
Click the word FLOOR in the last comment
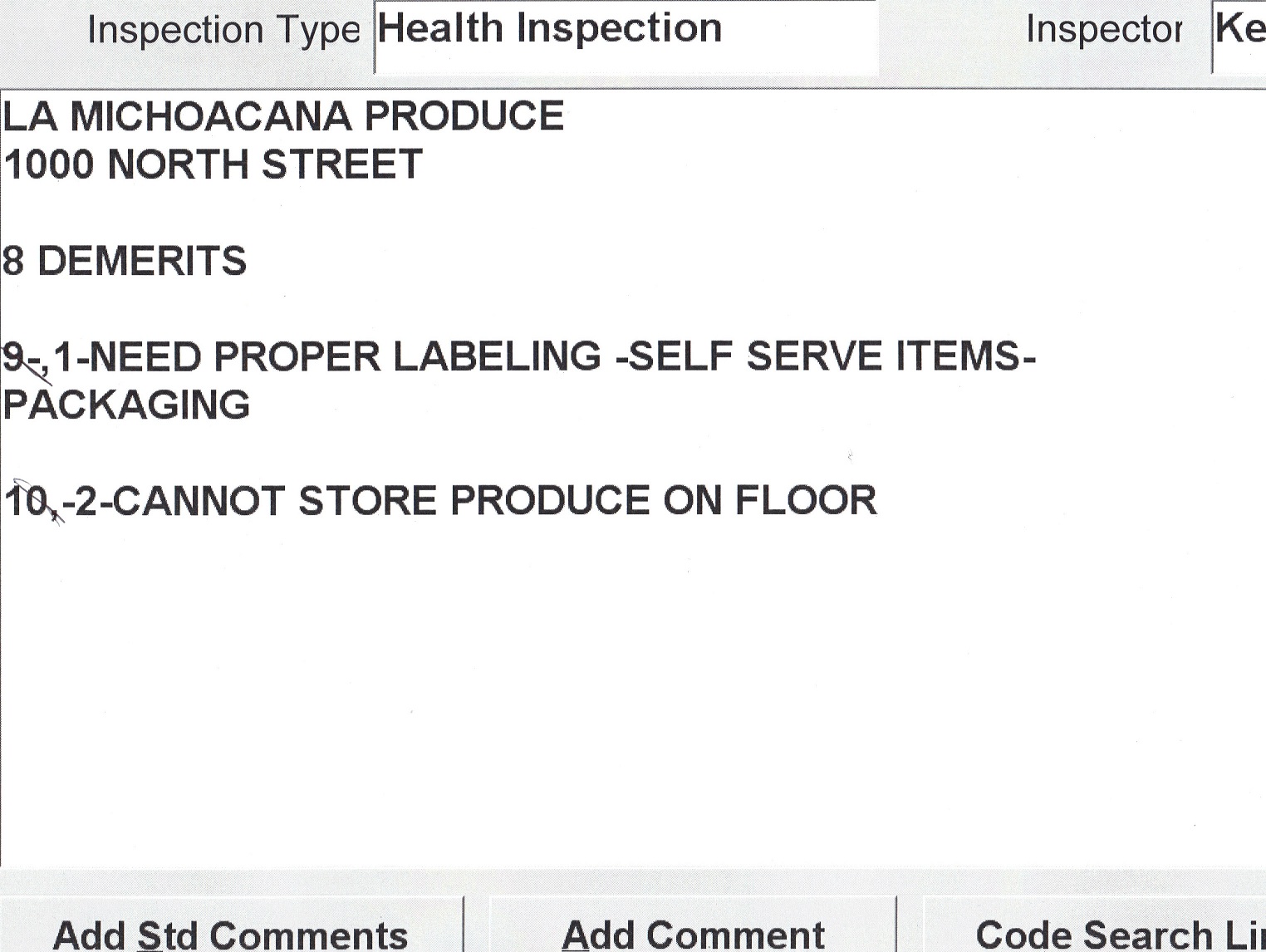pyautogui.click(x=806, y=501)
